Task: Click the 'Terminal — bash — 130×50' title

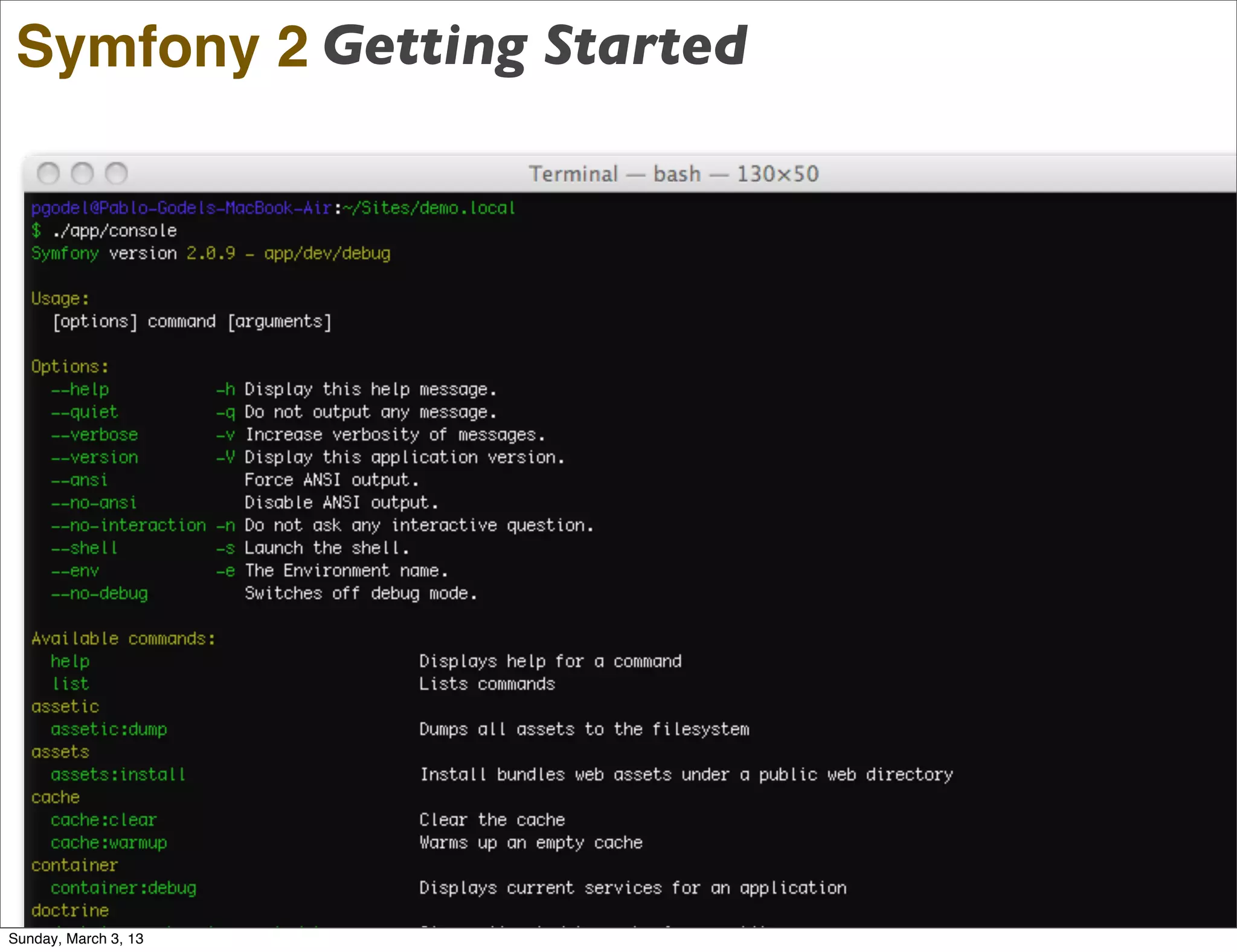Action: 674,174
